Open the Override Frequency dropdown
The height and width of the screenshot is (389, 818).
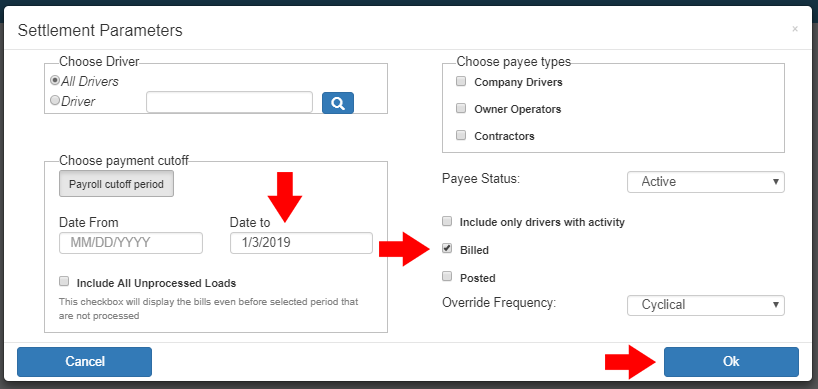click(x=706, y=305)
